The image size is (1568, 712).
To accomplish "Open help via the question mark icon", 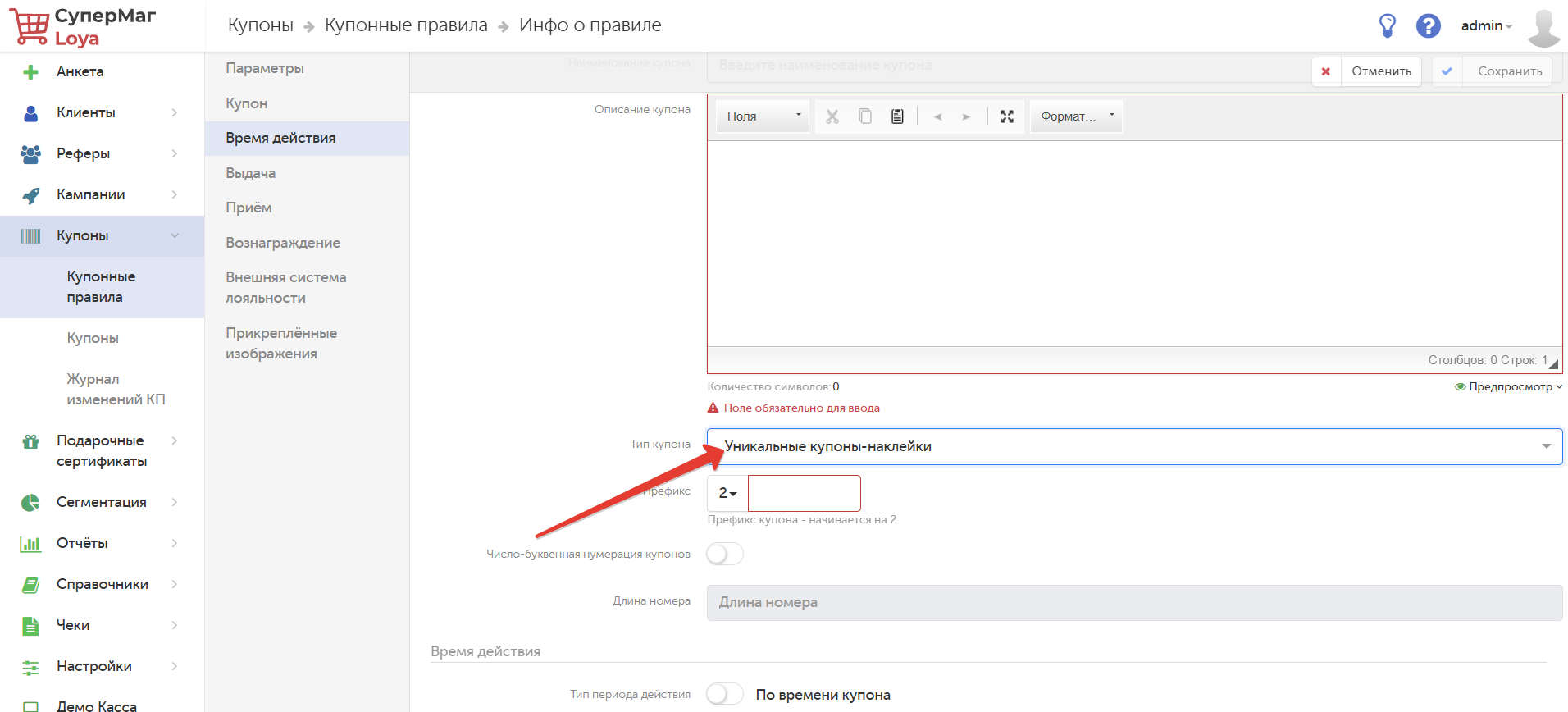I will click(x=1428, y=25).
